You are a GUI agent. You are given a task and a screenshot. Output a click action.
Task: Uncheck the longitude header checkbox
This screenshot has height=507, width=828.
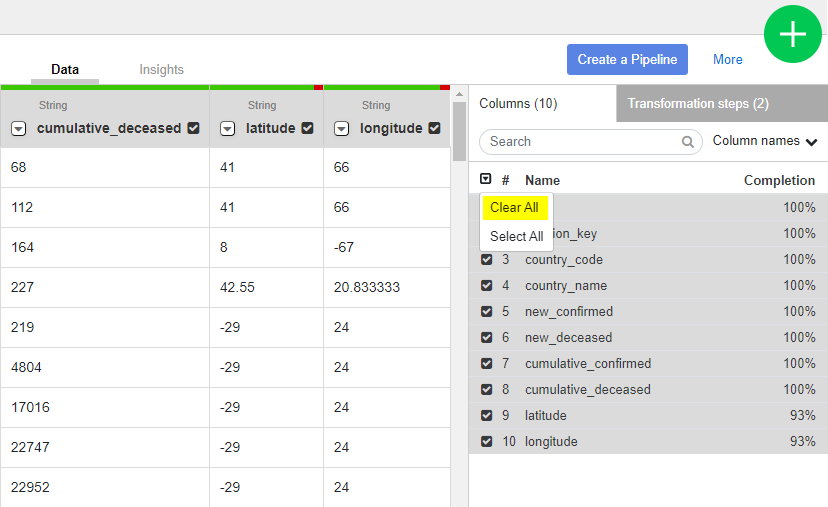(434, 128)
